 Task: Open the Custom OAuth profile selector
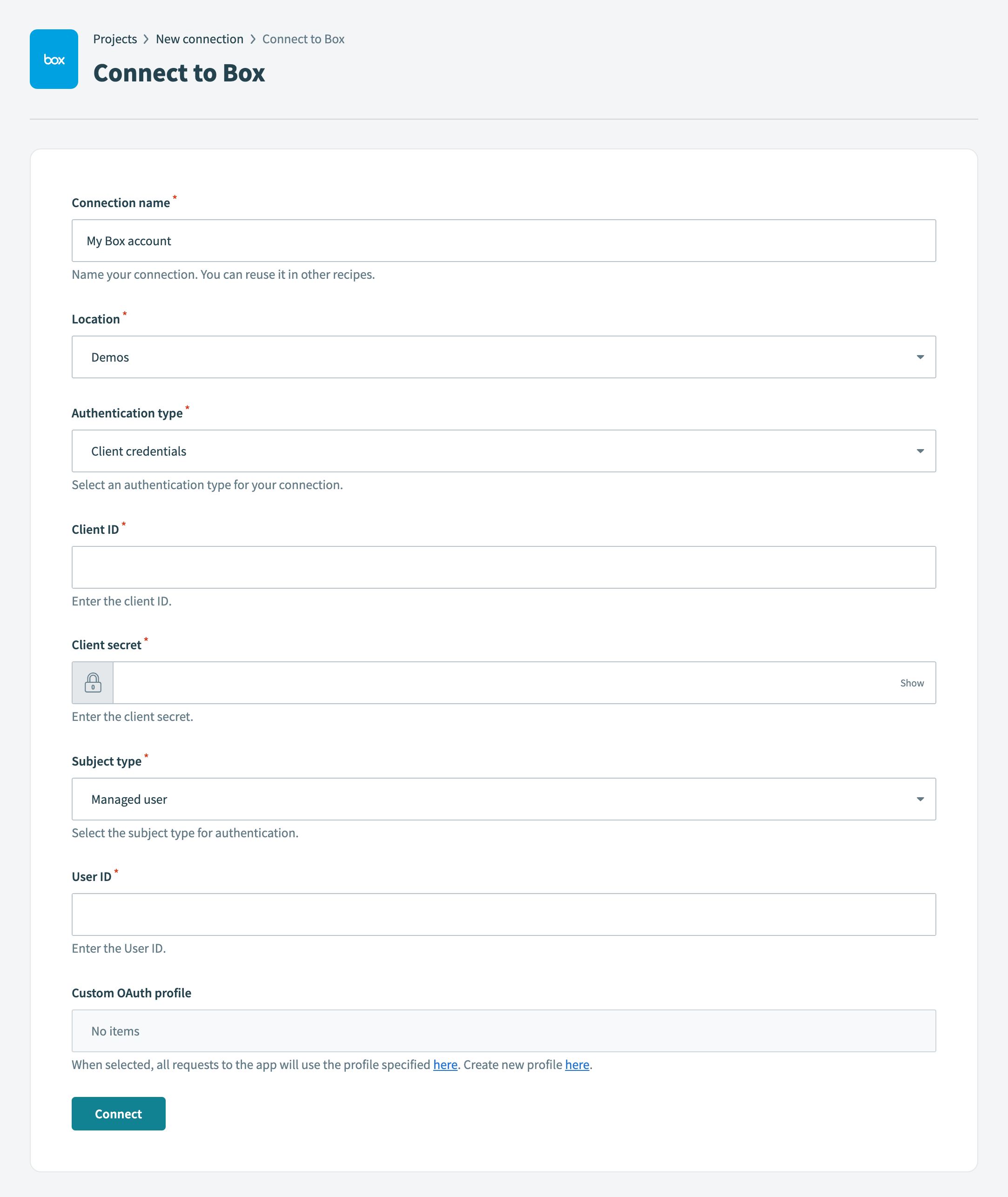click(503, 1031)
